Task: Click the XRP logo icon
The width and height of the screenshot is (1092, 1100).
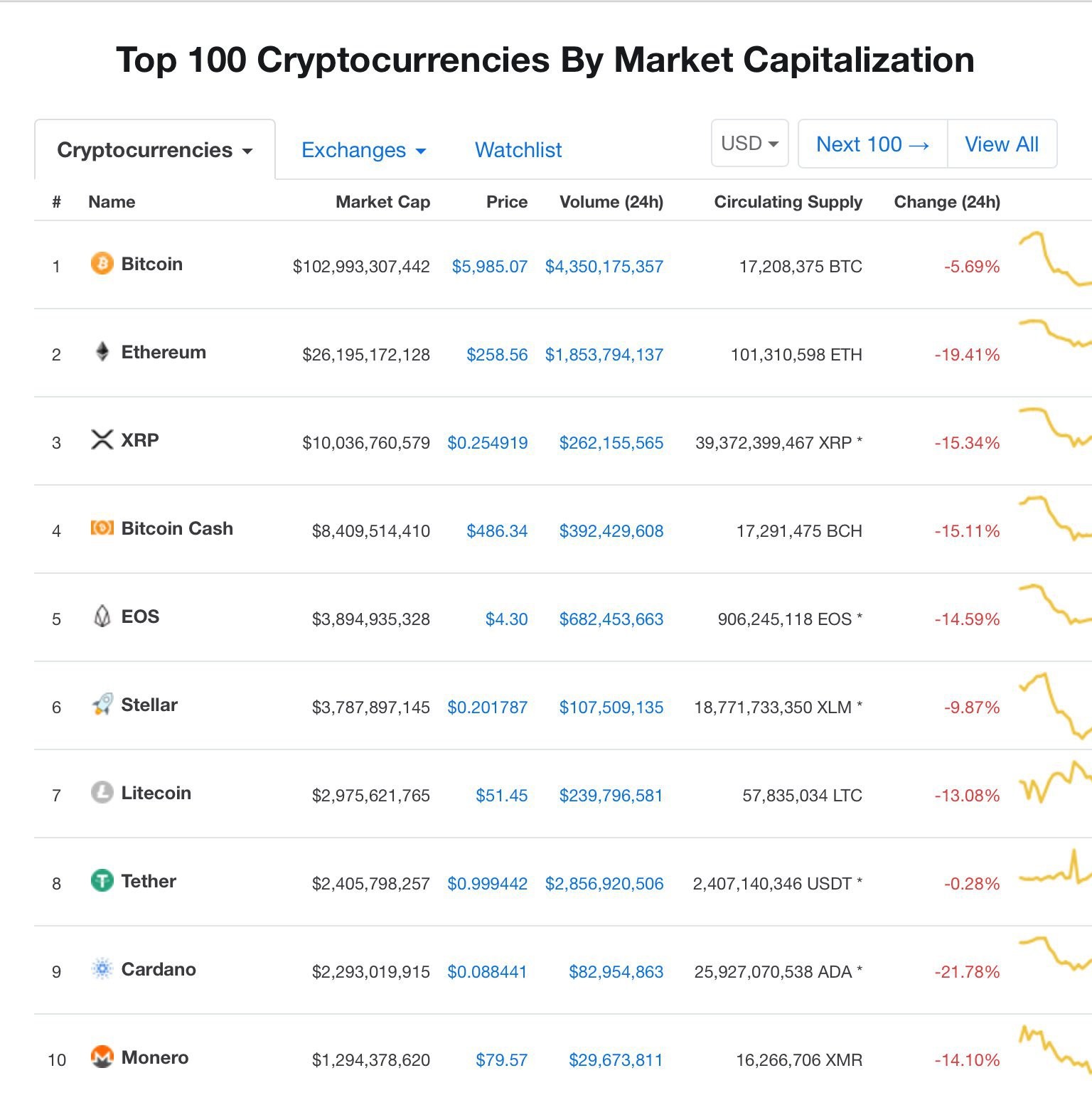Action: (102, 439)
